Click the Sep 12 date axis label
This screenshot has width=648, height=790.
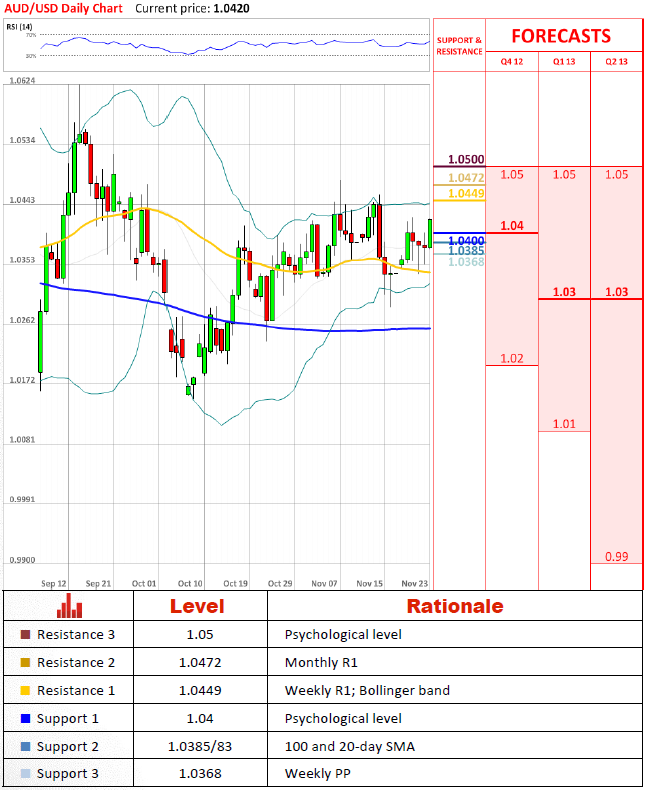(53, 583)
